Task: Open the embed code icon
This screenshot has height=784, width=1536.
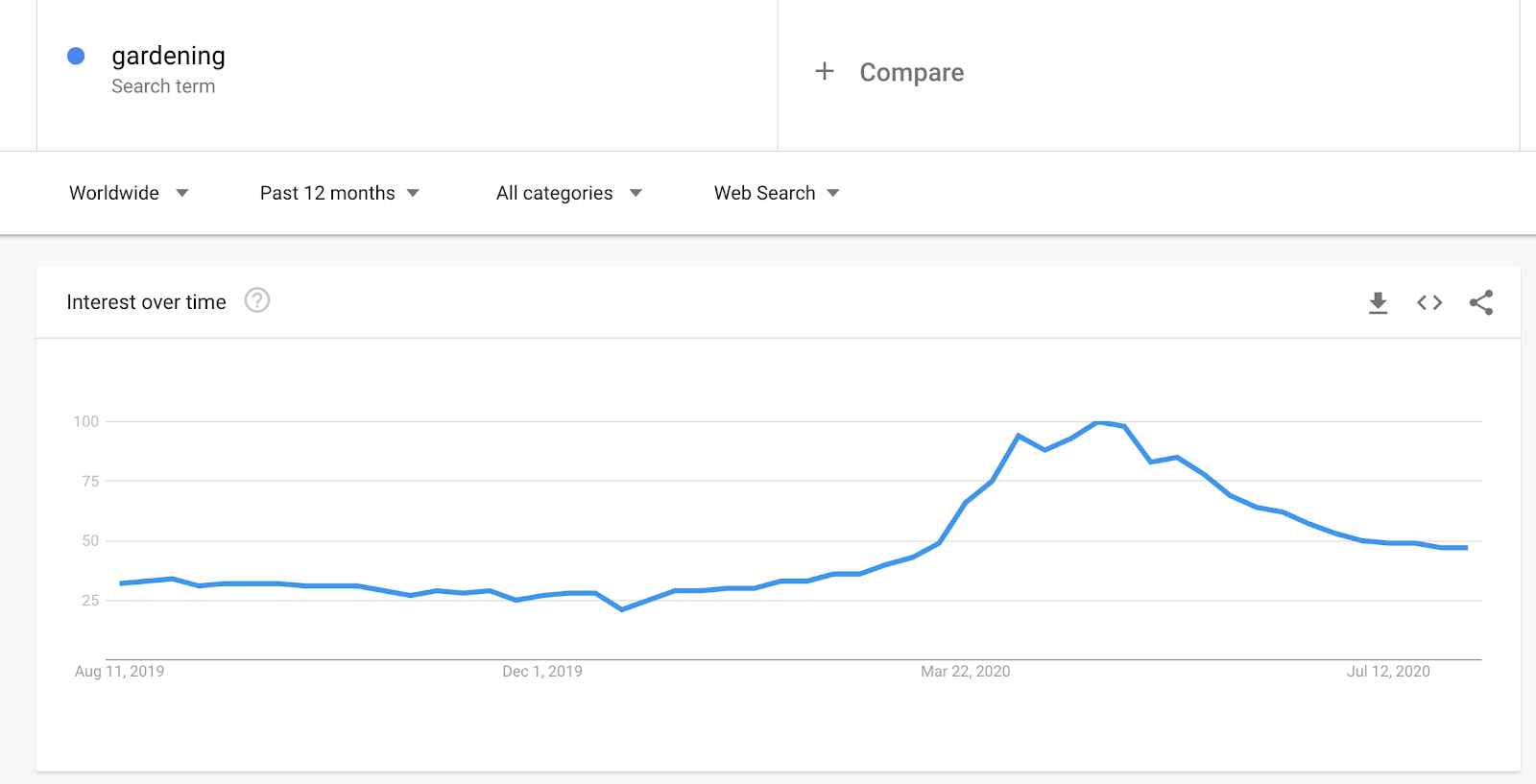Action: (x=1429, y=301)
